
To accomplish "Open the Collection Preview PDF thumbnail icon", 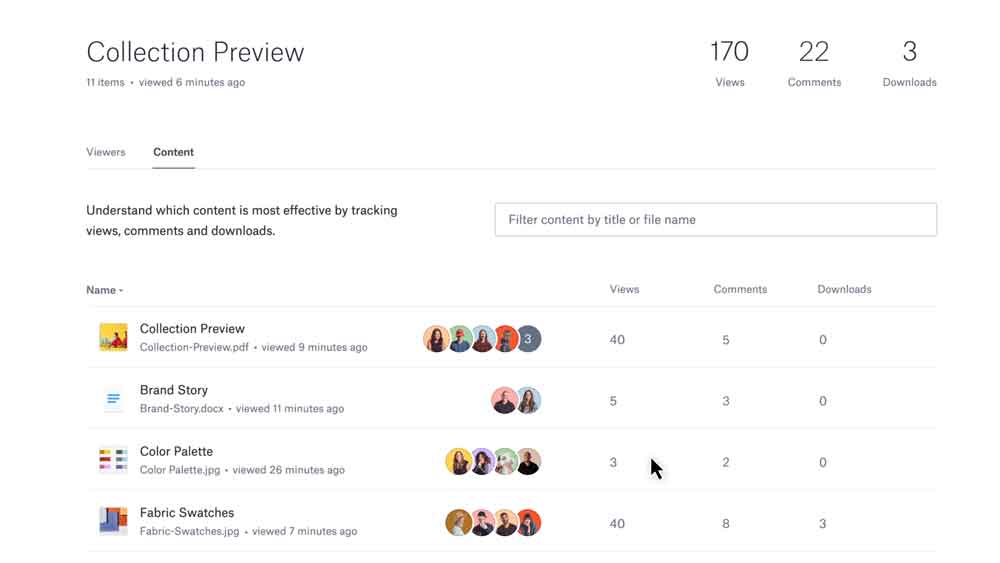I will pyautogui.click(x=113, y=338).
